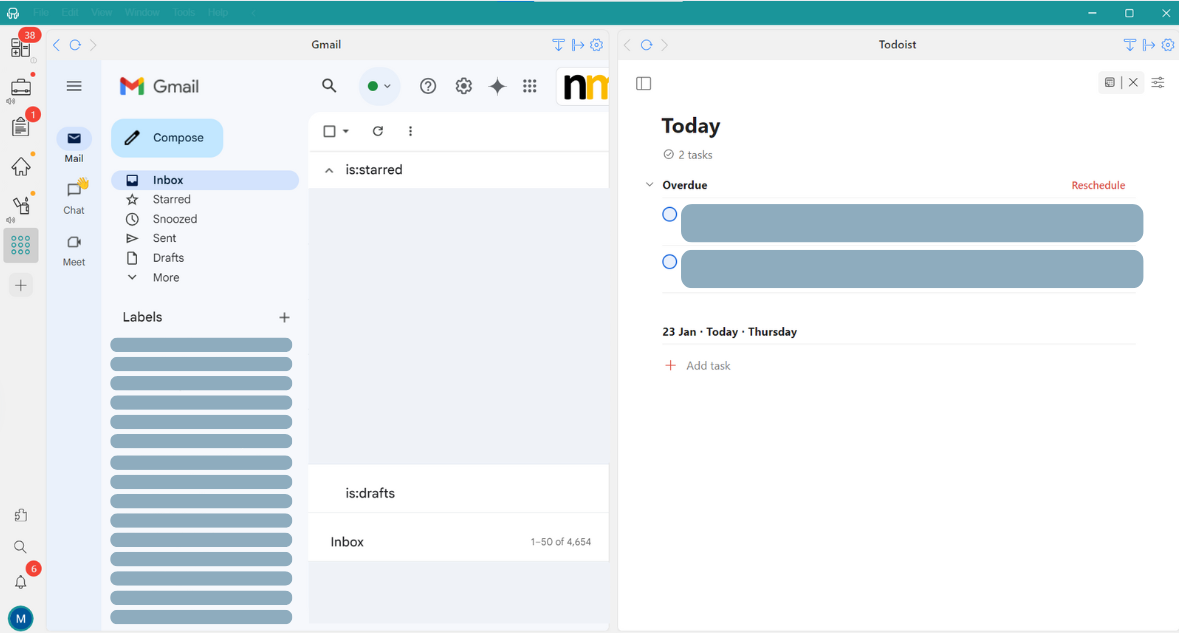Screen dimensions: 1179x633
Task: Open the Reschedule link for overdue tasks
Action: coord(1097,185)
